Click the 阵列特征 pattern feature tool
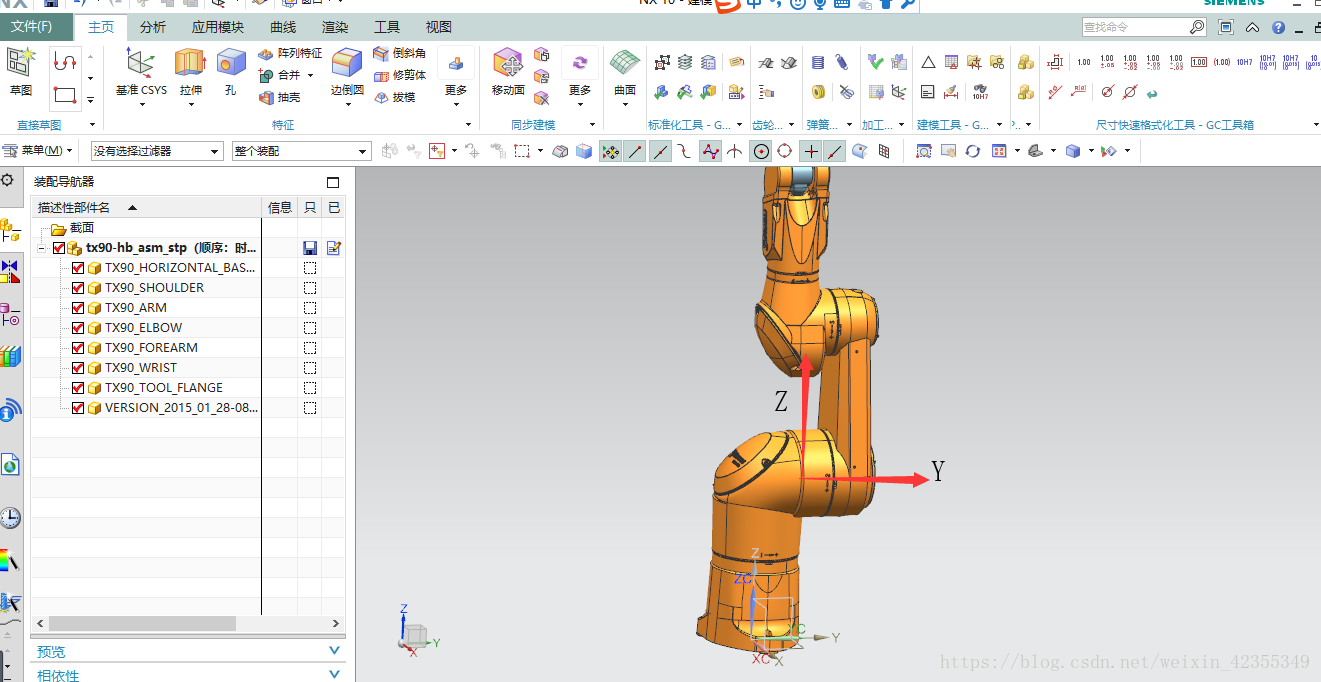 (290, 53)
